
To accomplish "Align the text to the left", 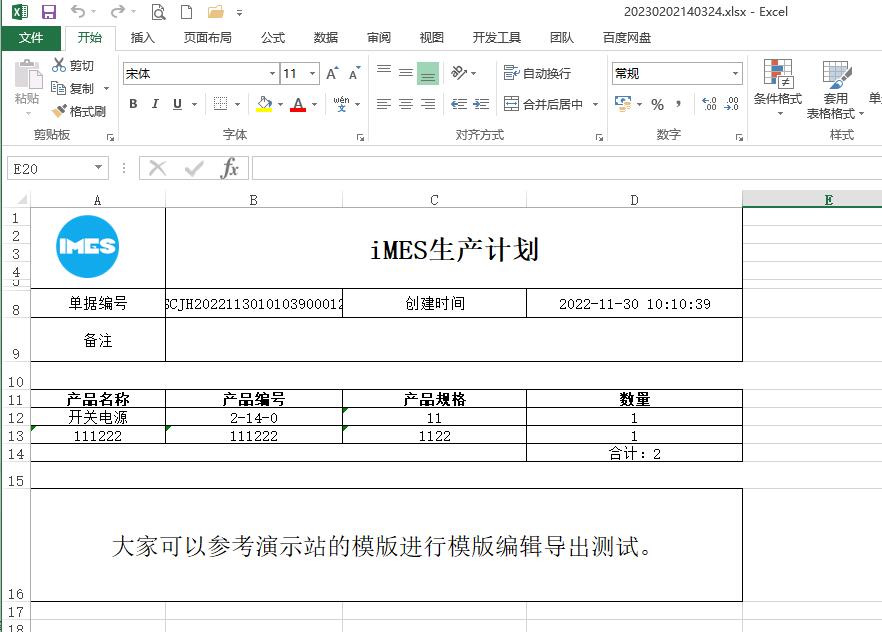I will point(384,104).
